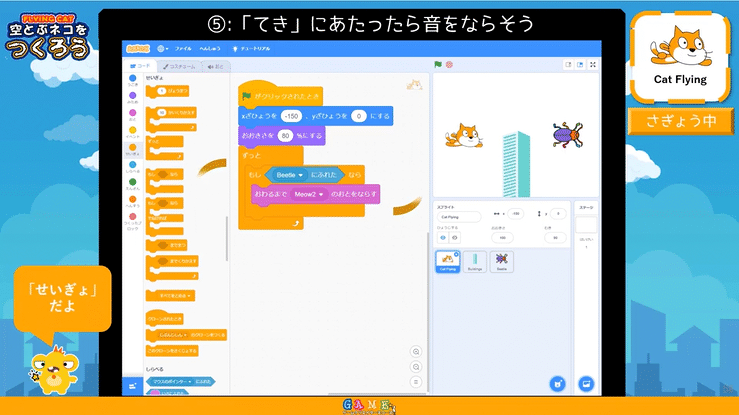739x415 pixels.
Task: Show the sprite with the open eye button
Action: tap(443, 238)
